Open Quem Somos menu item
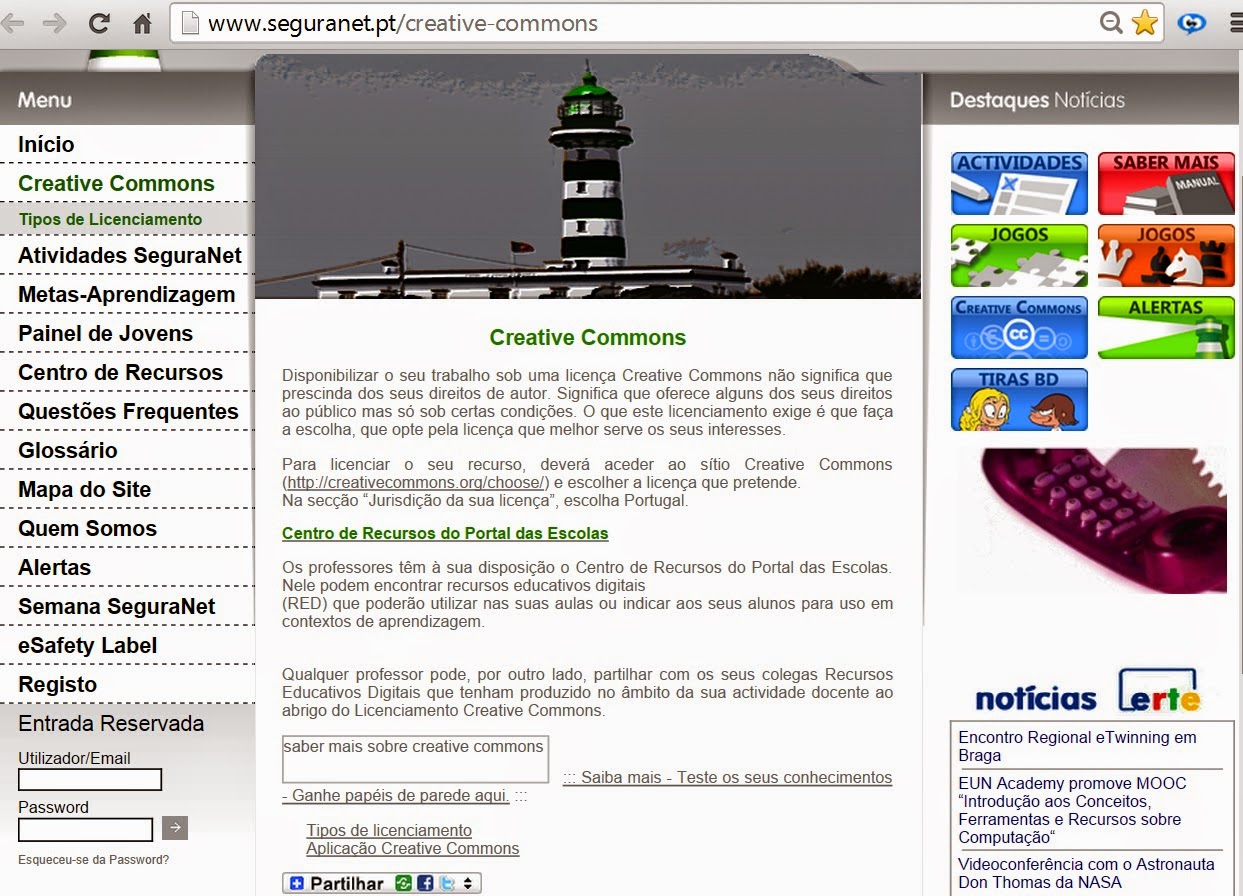The image size is (1243, 896). pyautogui.click(x=87, y=528)
